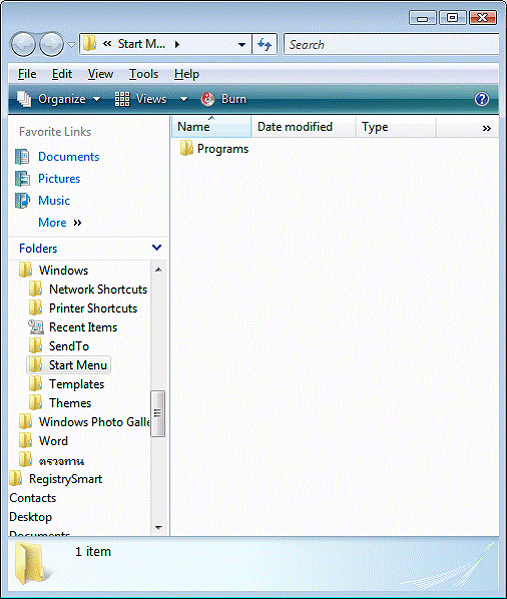Select Windows folder in the tree
The height and width of the screenshot is (599, 507).
63,270
